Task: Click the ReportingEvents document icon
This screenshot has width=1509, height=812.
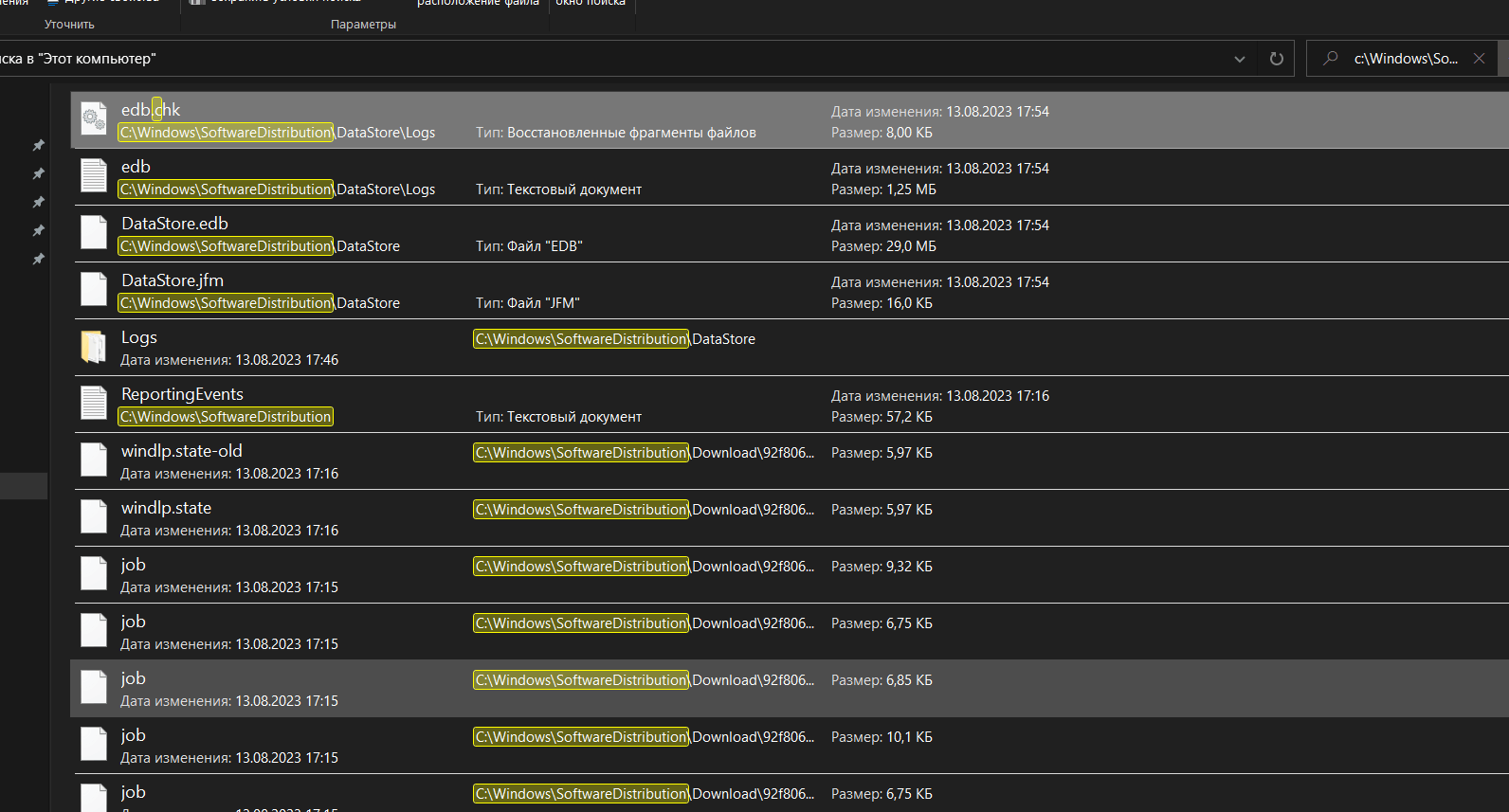Action: (94, 403)
